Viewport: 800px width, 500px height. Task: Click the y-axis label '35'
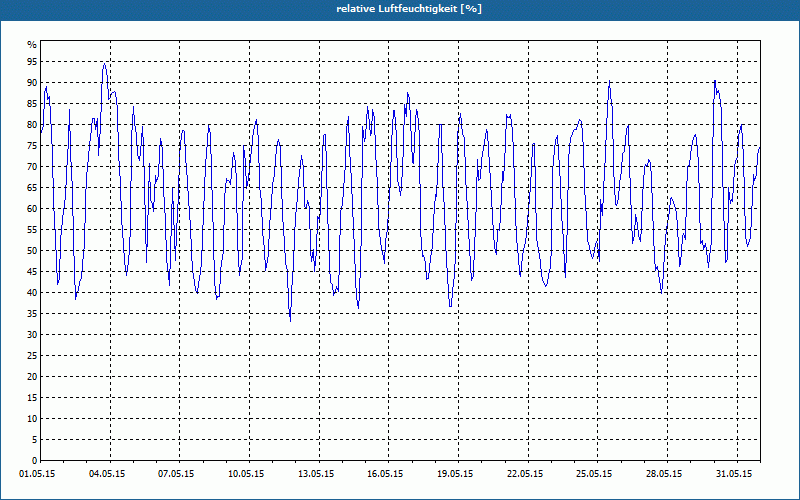32,313
